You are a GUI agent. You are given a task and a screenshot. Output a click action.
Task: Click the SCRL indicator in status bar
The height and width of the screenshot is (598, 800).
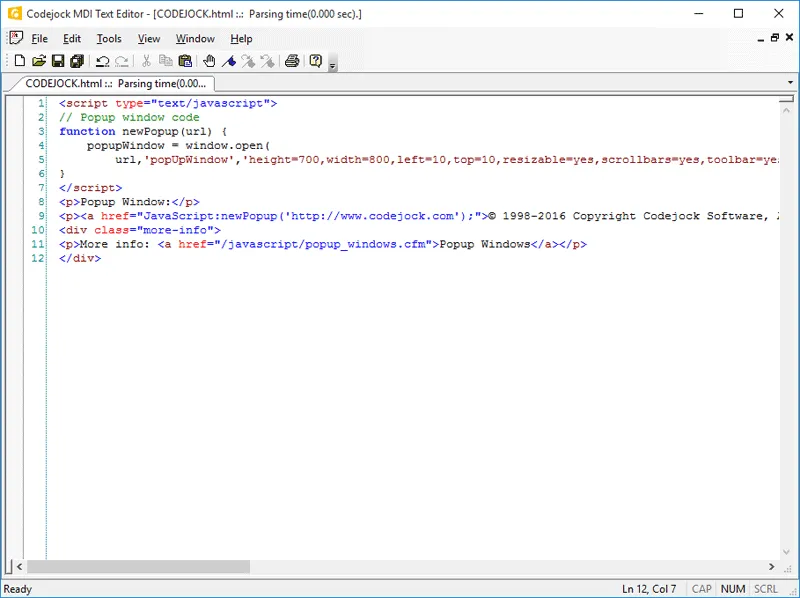point(766,589)
